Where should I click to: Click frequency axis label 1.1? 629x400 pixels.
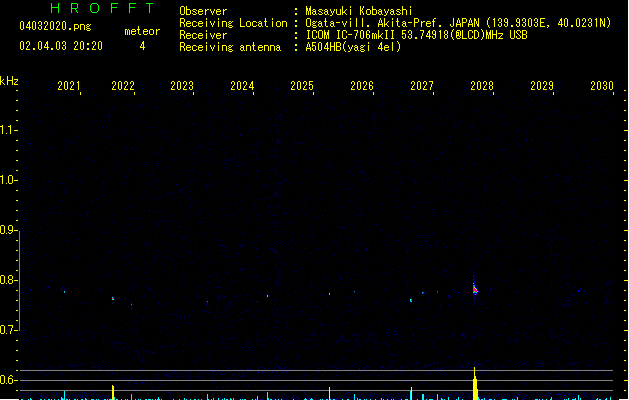pyautogui.click(x=7, y=130)
